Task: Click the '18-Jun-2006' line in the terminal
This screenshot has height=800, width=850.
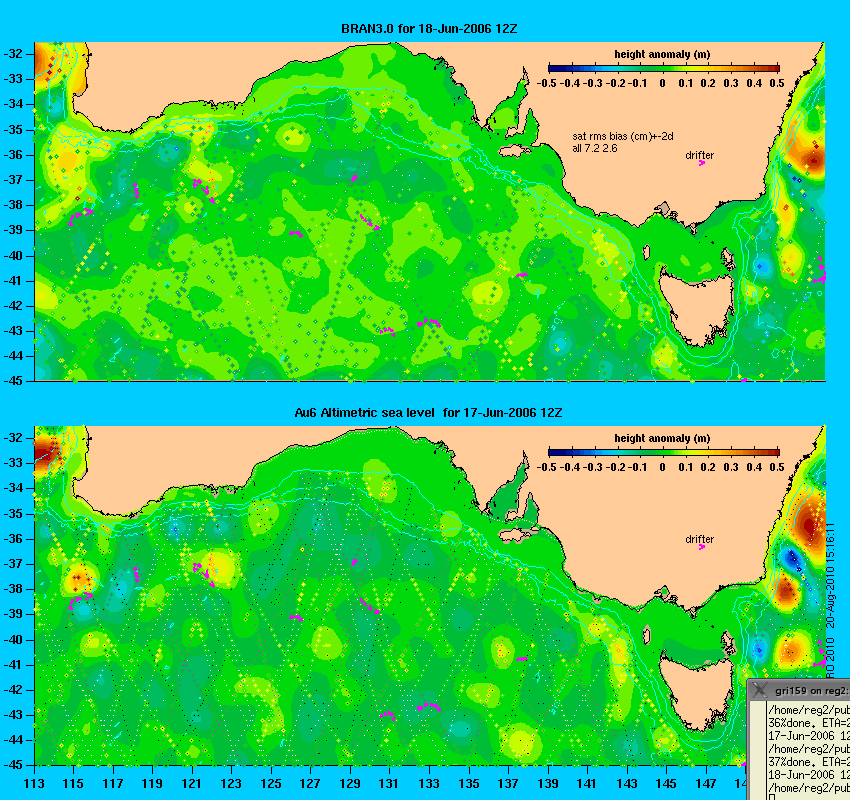Action: click(x=809, y=775)
